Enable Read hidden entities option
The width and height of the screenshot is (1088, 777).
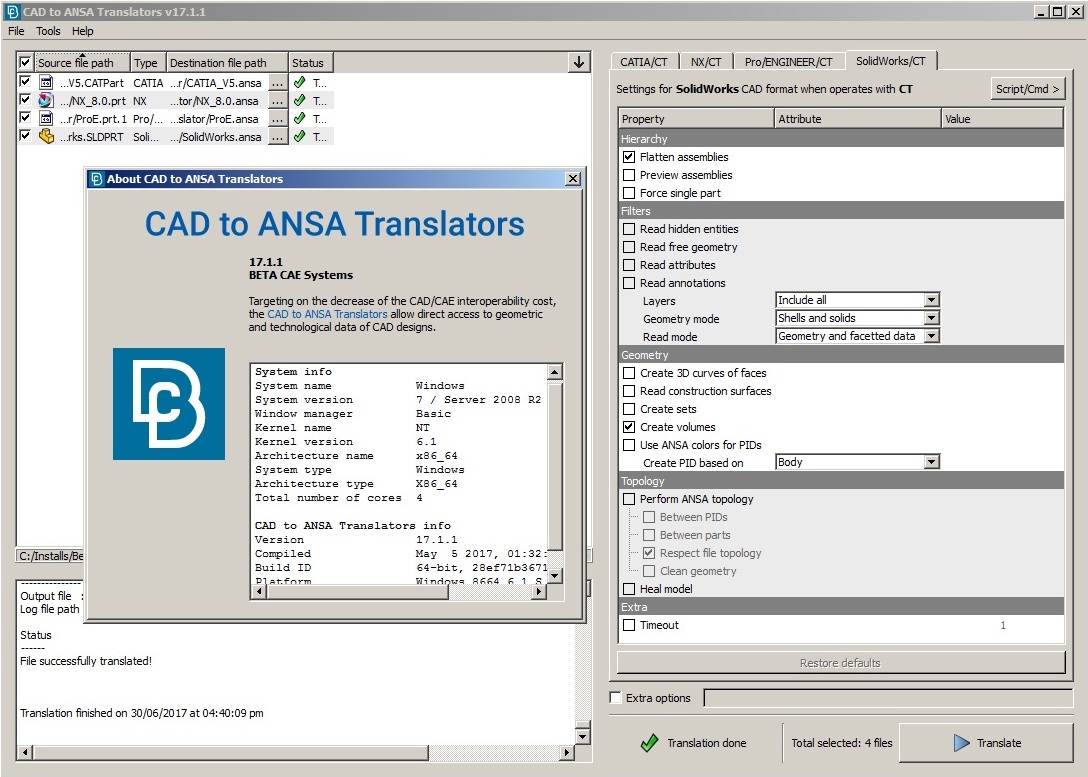click(629, 229)
